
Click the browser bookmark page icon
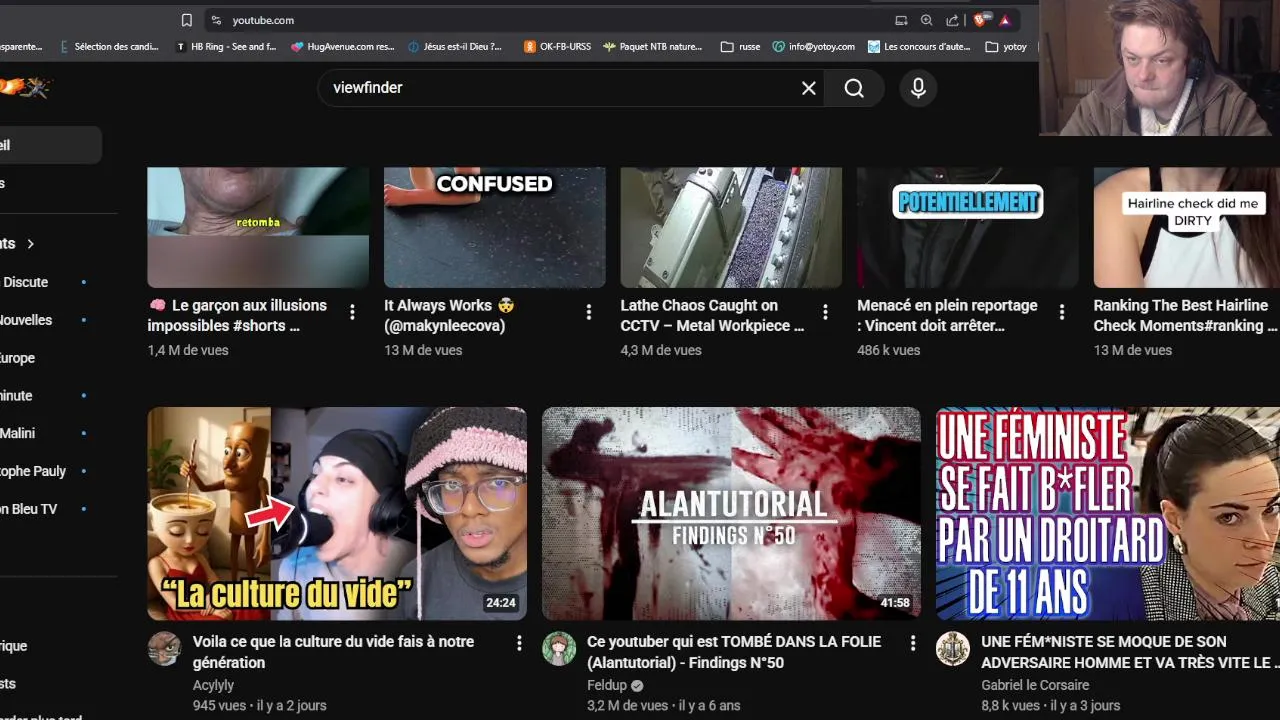[186, 20]
